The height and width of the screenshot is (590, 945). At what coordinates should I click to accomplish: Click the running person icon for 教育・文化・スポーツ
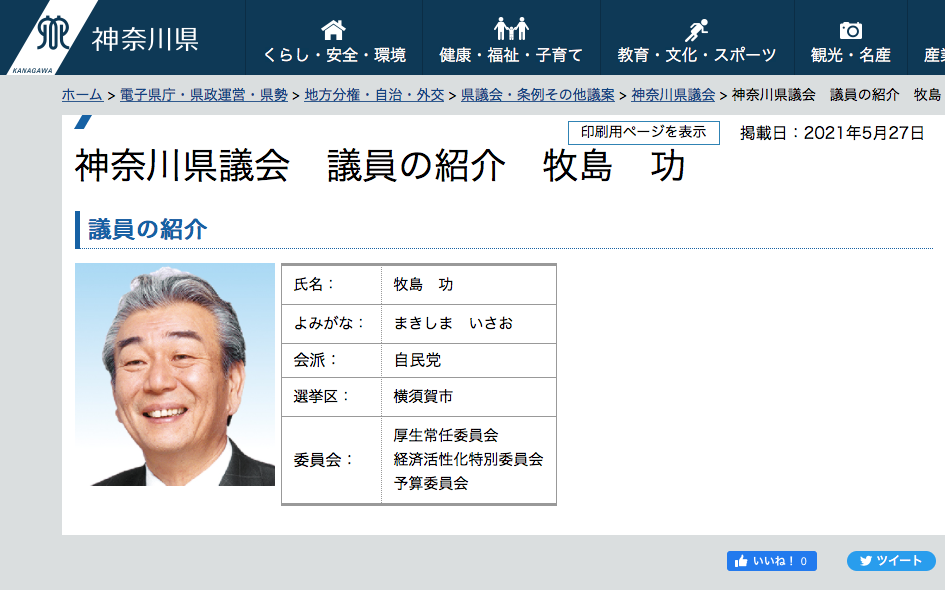(696, 29)
